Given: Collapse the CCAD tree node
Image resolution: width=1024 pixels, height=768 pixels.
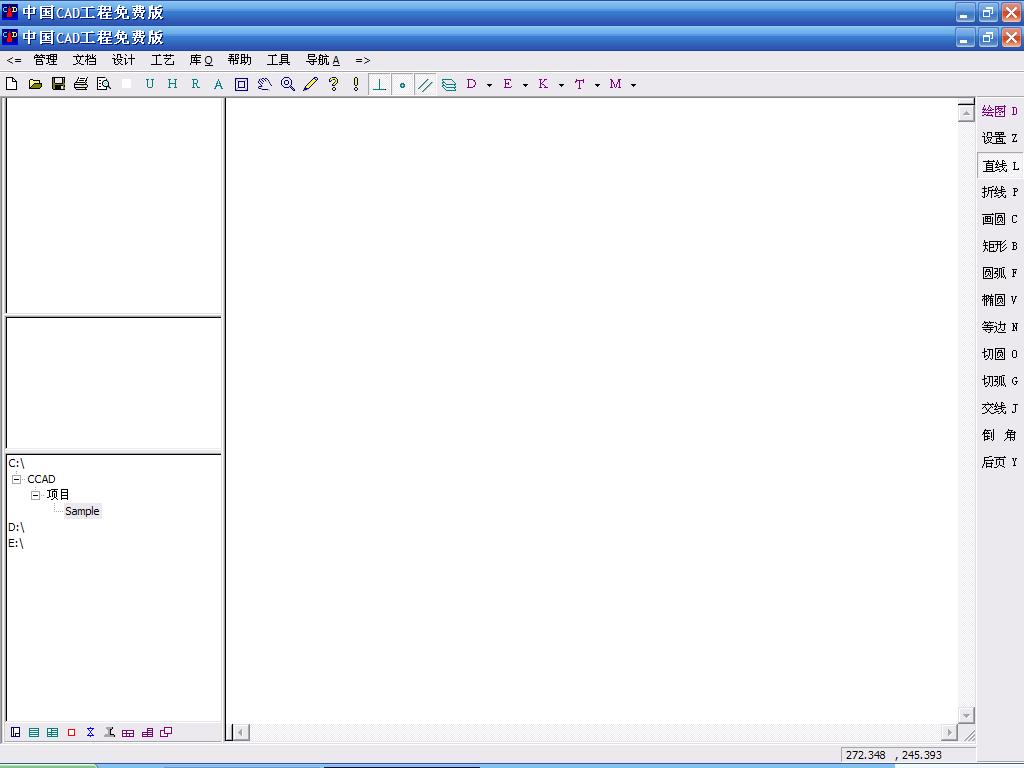Looking at the screenshot, I should [x=17, y=479].
